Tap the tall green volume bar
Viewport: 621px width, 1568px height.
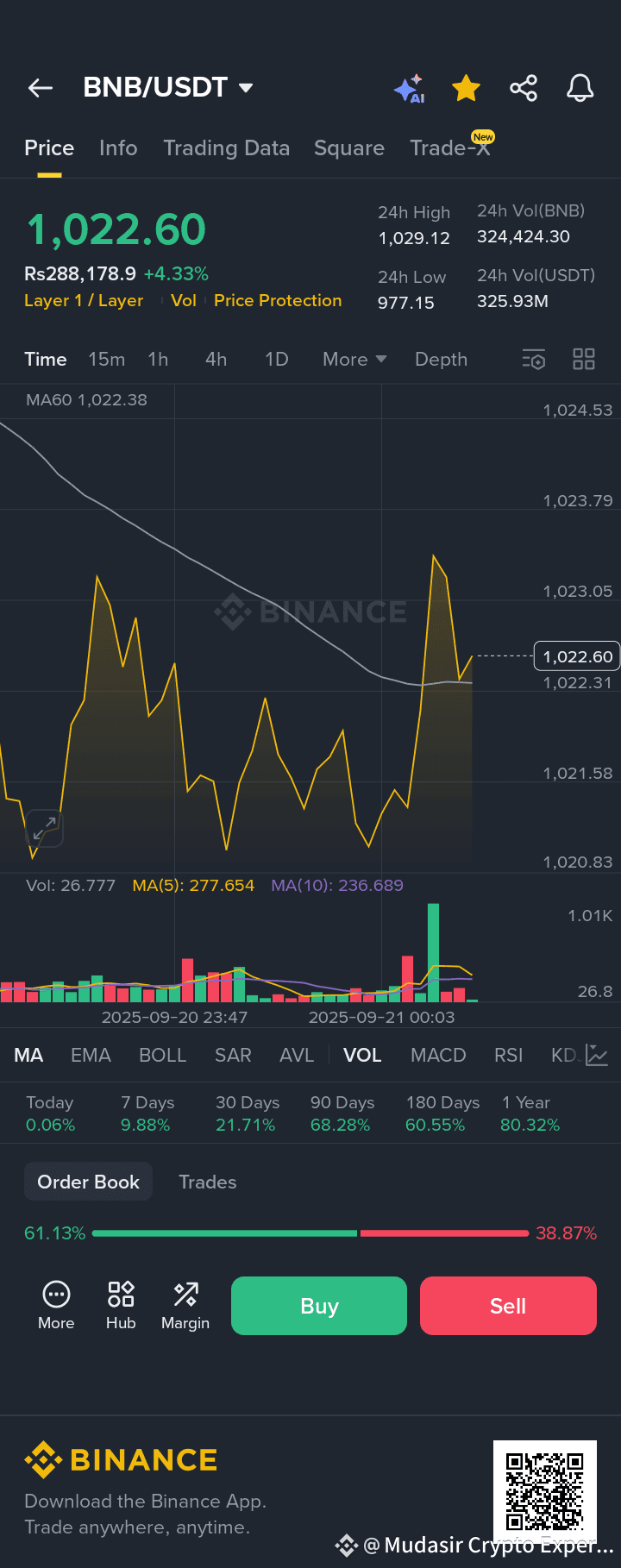(433, 952)
